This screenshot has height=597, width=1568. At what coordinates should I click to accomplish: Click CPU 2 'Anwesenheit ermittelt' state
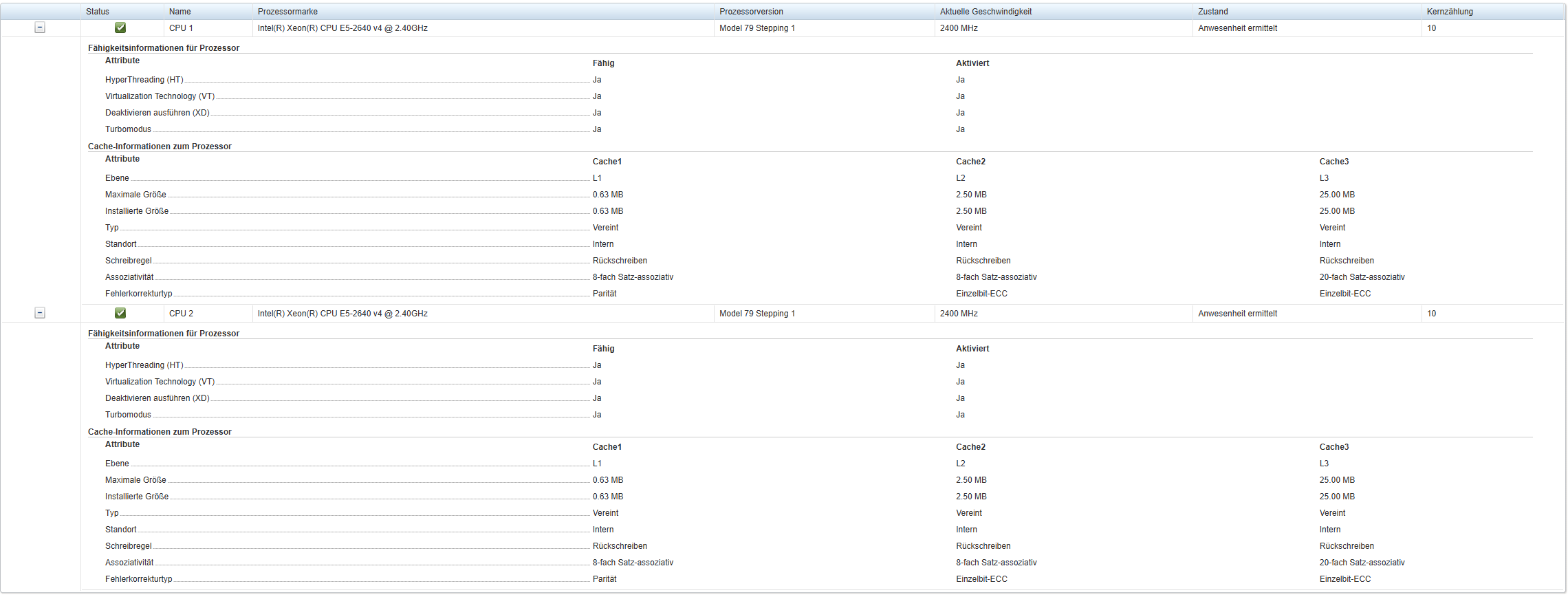(x=1237, y=314)
